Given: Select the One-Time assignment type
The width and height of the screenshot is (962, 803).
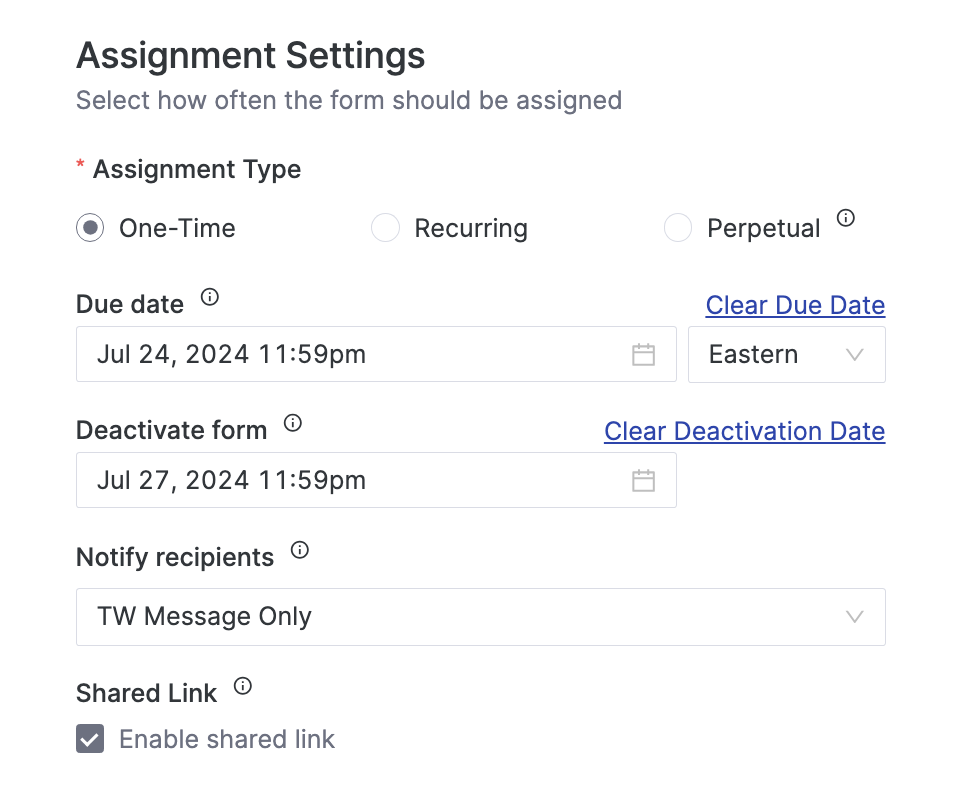Looking at the screenshot, I should point(89,228).
